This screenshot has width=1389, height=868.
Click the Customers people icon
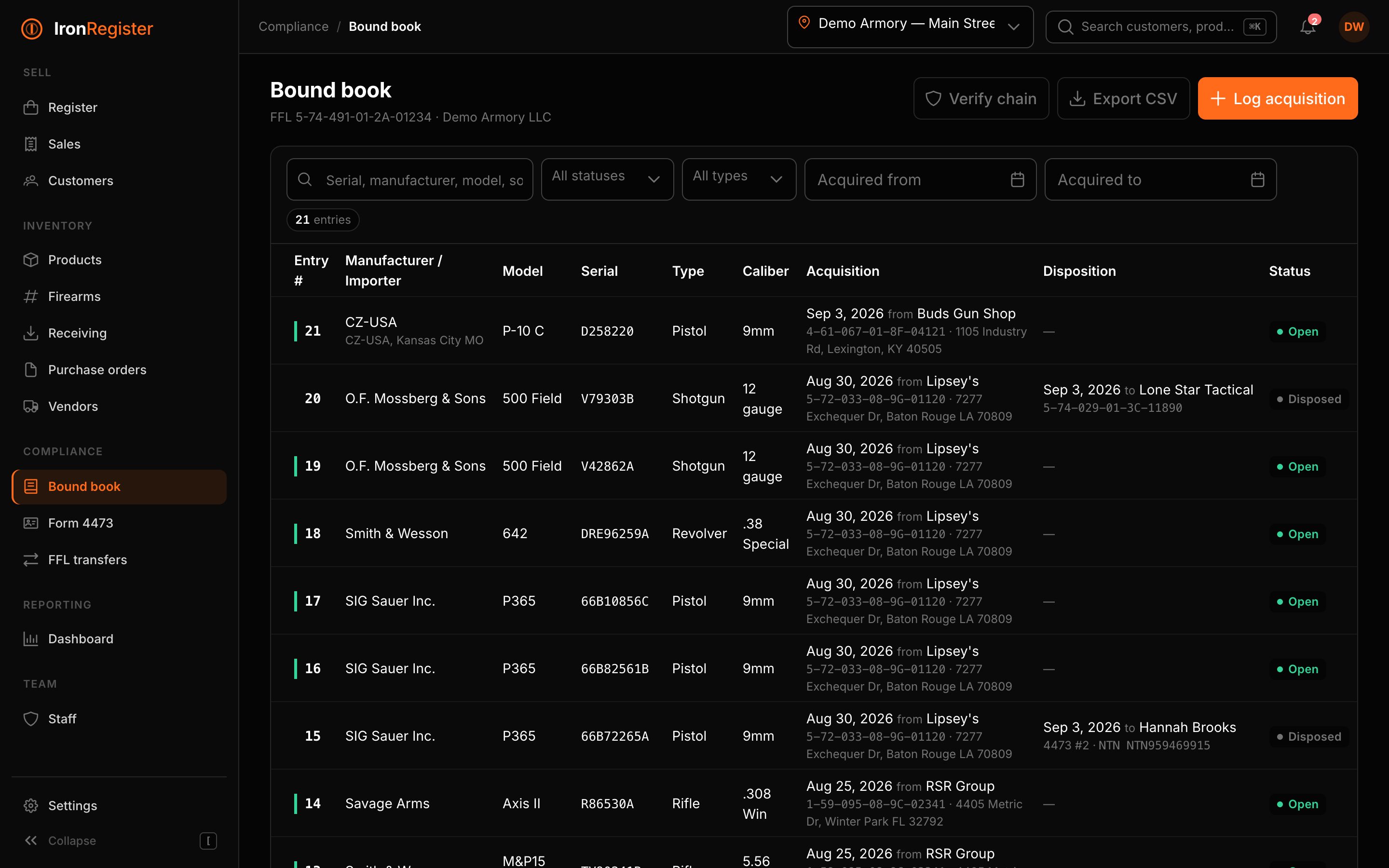tap(31, 181)
